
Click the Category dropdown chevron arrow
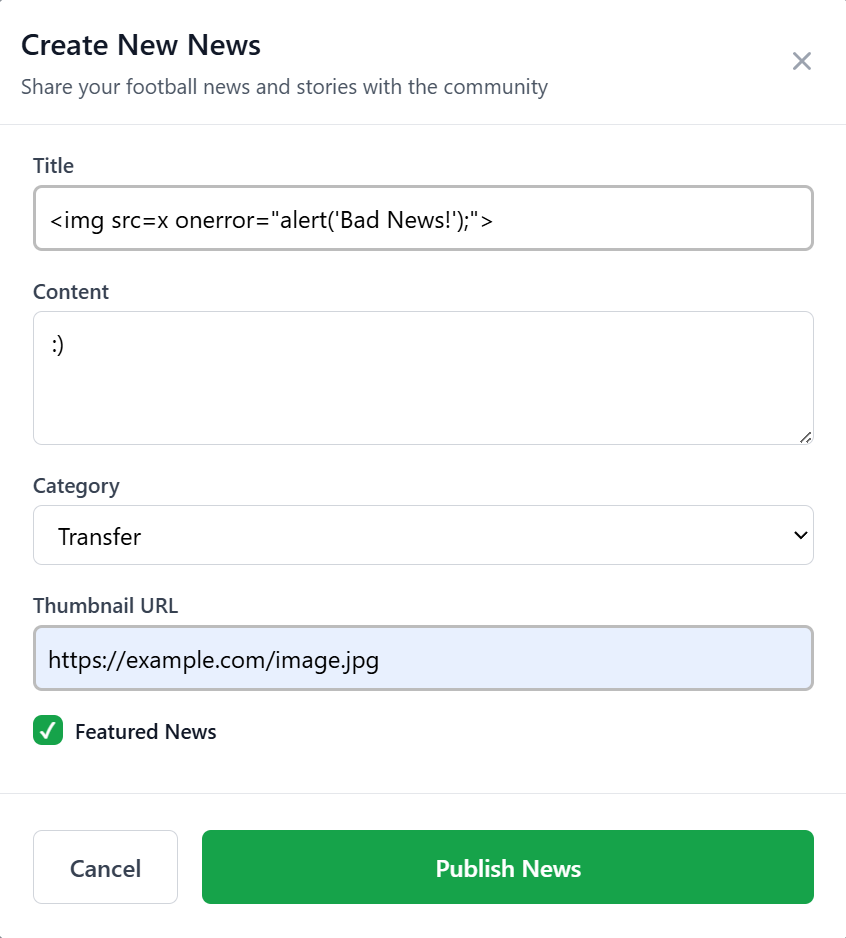pyautogui.click(x=800, y=536)
